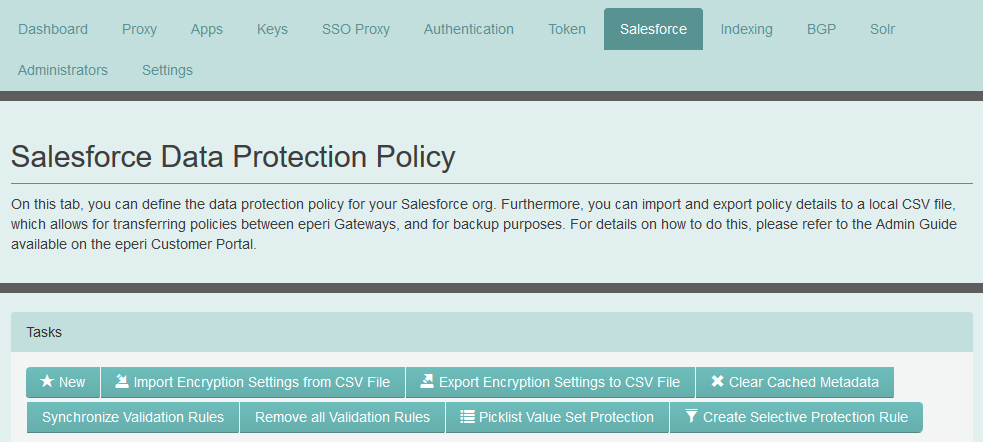Clear Cached Metadata
Image resolution: width=983 pixels, height=442 pixels.
pos(795,382)
